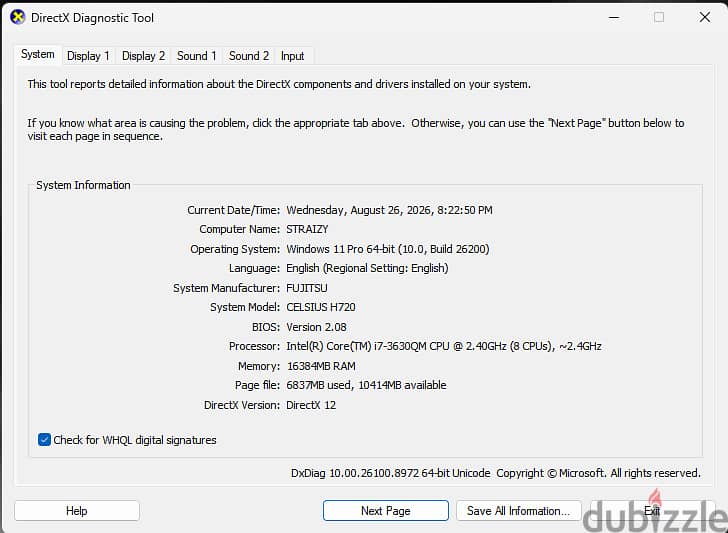Go to the Input tab
The width and height of the screenshot is (728, 533).
292,56
